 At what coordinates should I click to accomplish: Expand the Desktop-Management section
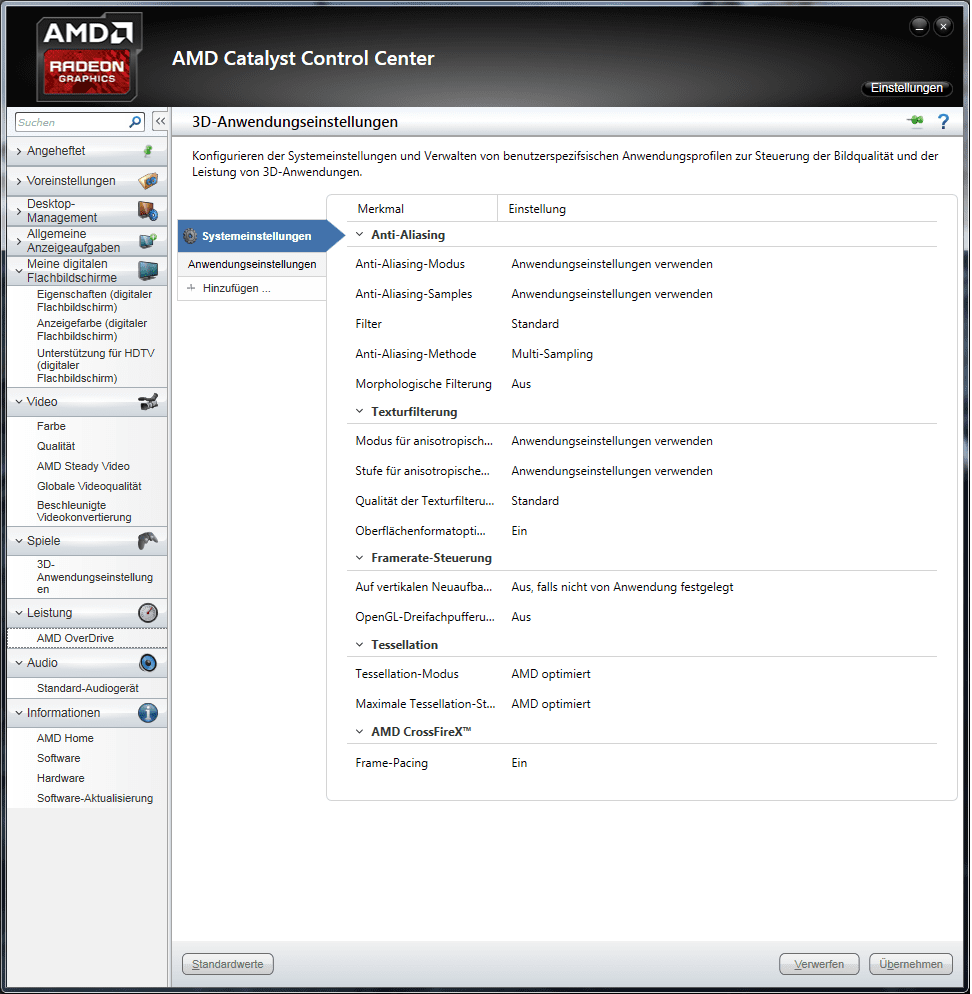coord(18,210)
